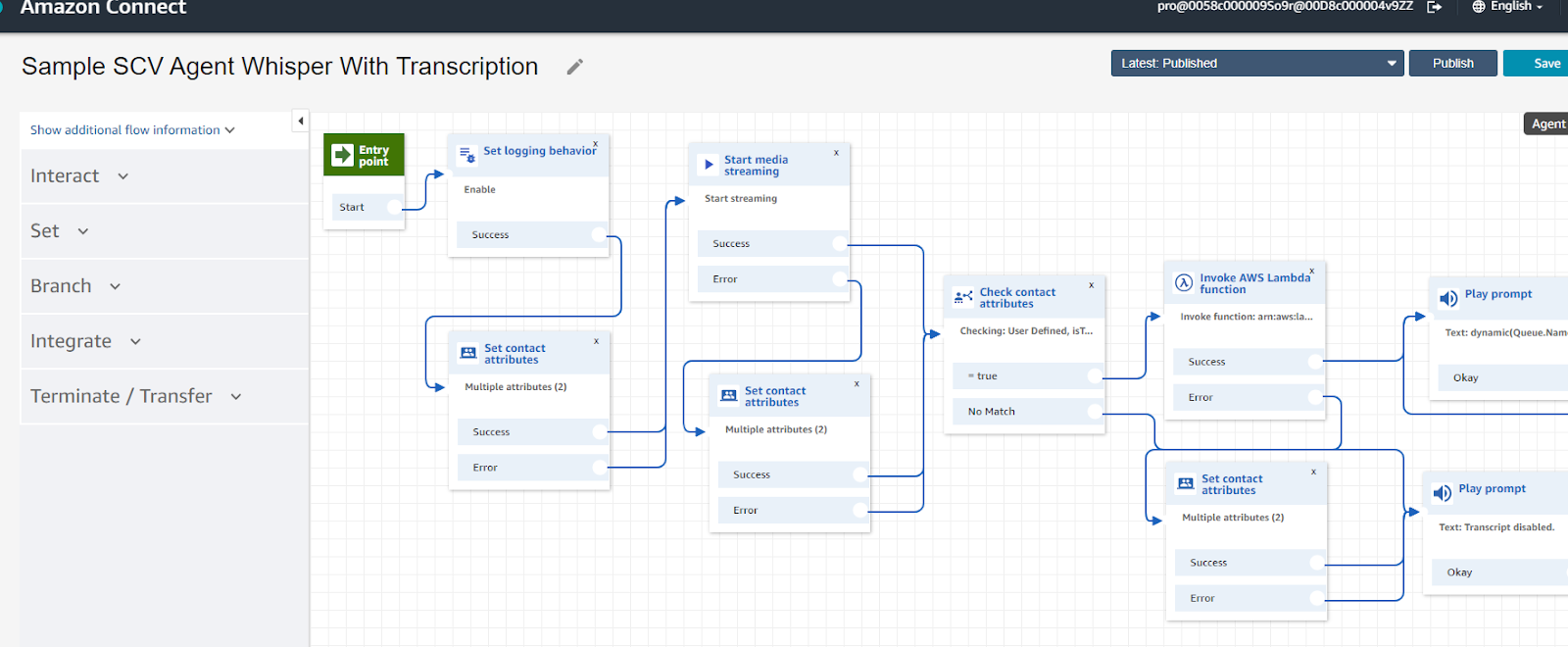This screenshot has width=1568, height=647.
Task: Click 'Text: Transcript disabled.' text
Action: (x=1496, y=527)
